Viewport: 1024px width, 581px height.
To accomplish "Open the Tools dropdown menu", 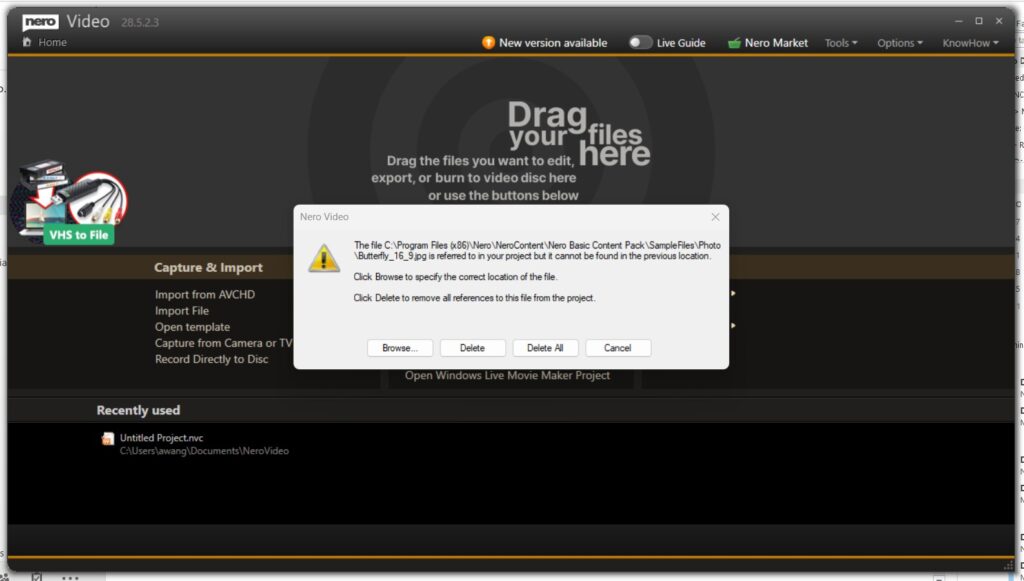I will (841, 43).
